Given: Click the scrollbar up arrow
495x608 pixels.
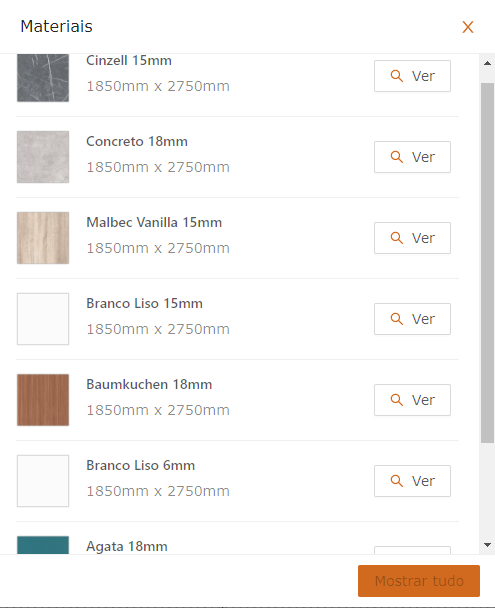Looking at the screenshot, I should click(488, 63).
